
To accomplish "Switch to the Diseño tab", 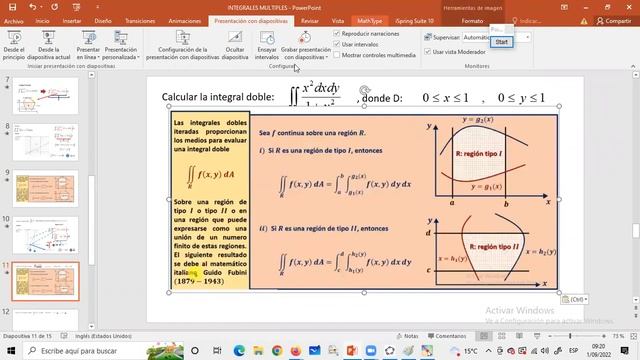I will point(103,21).
